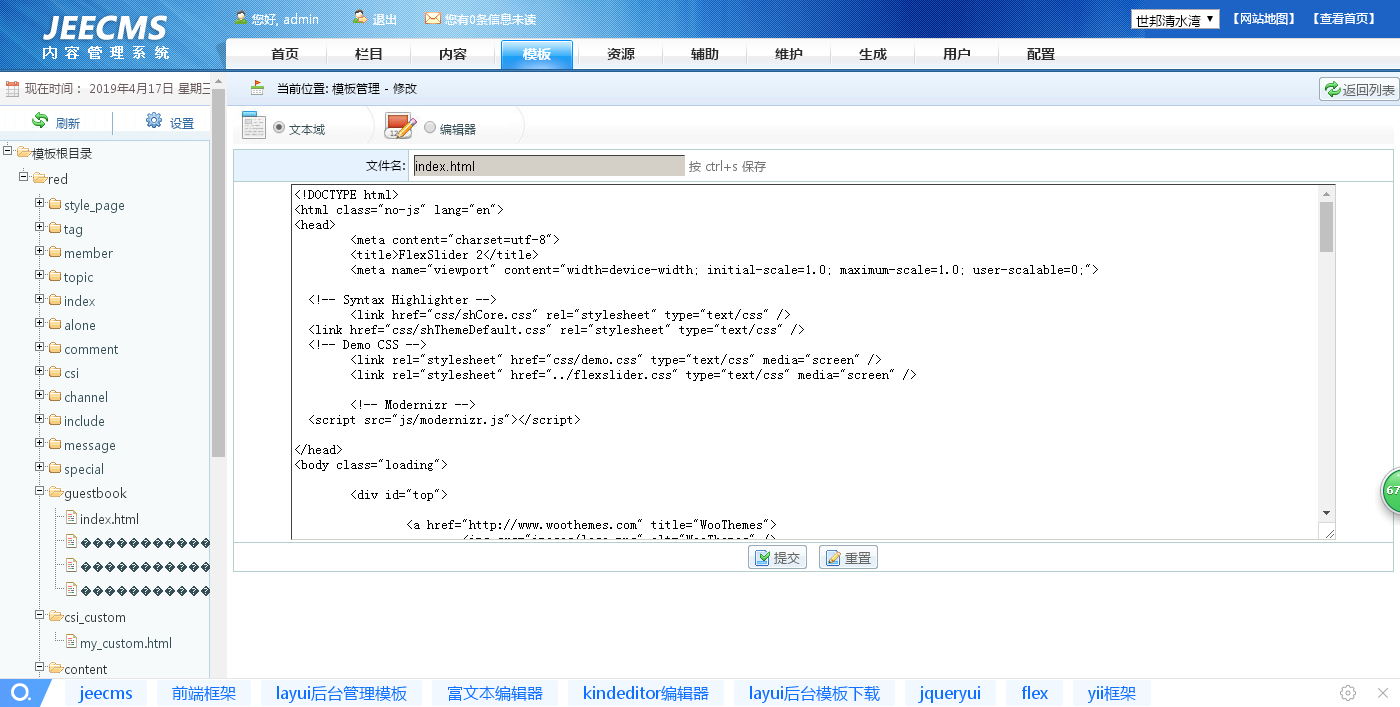Click the code editor vertical scrollbar thumb
The image size is (1400, 707).
tap(1326, 227)
